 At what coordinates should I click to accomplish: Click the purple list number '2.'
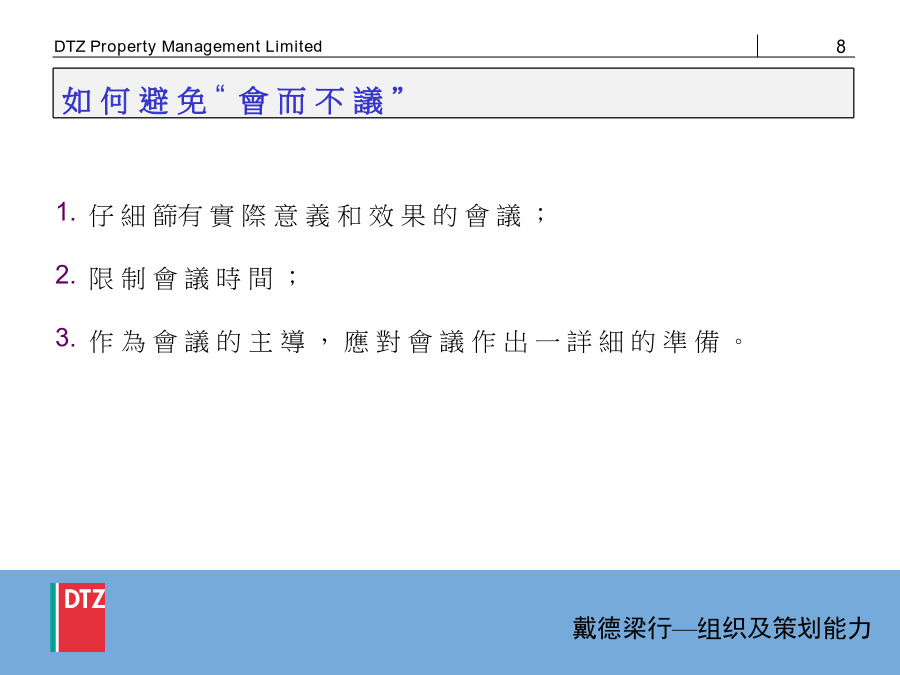coord(65,274)
